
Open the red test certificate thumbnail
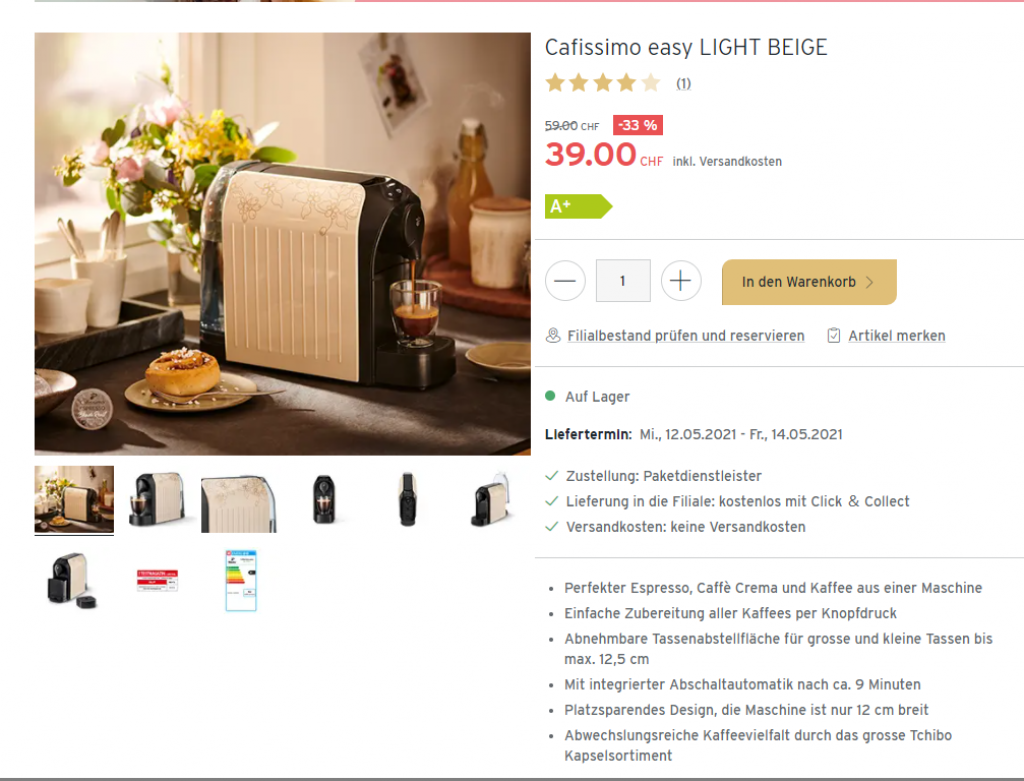pyautogui.click(x=157, y=580)
